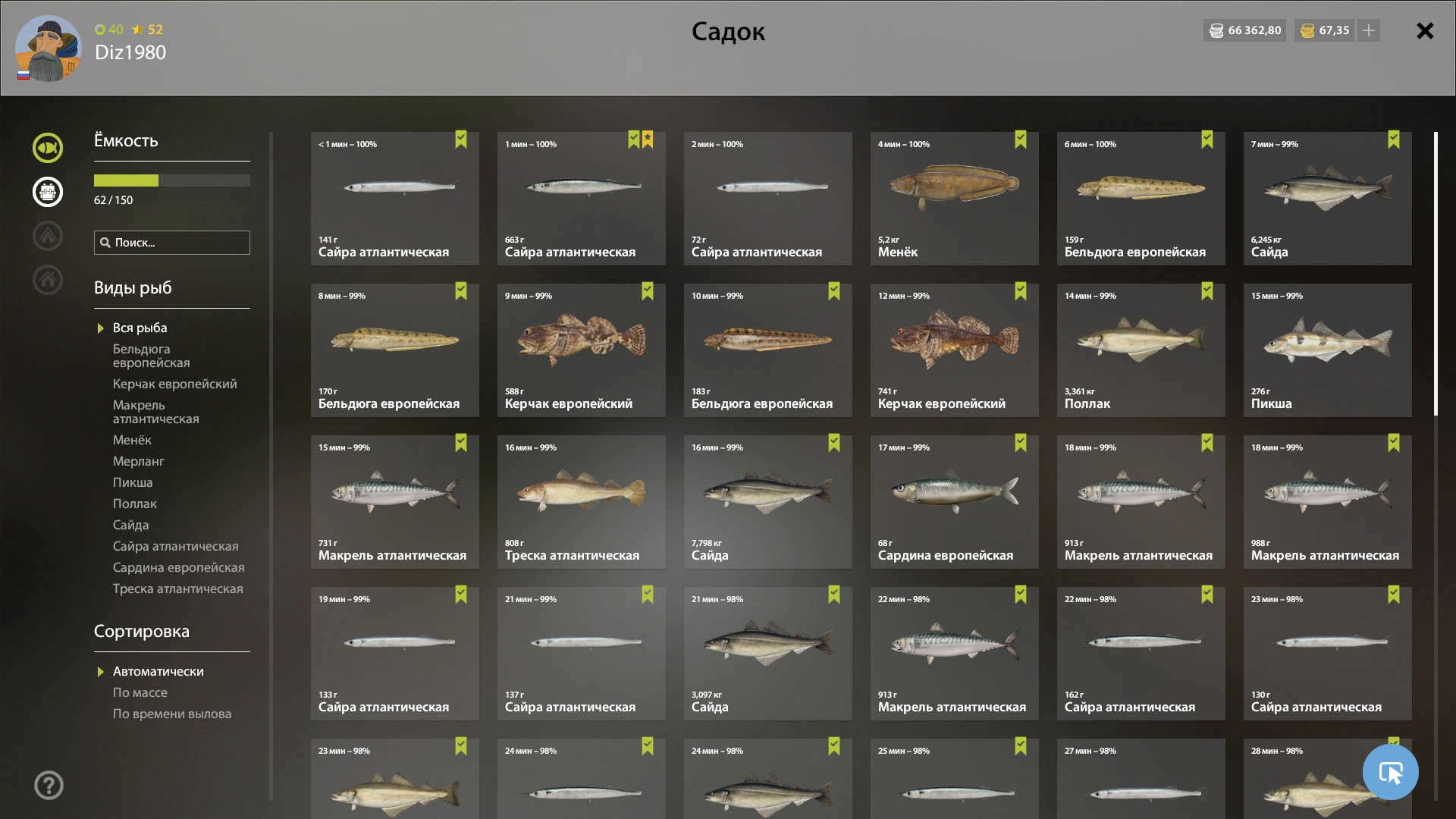Focus the Поиск search field
The image size is (1456, 819).
(x=172, y=243)
